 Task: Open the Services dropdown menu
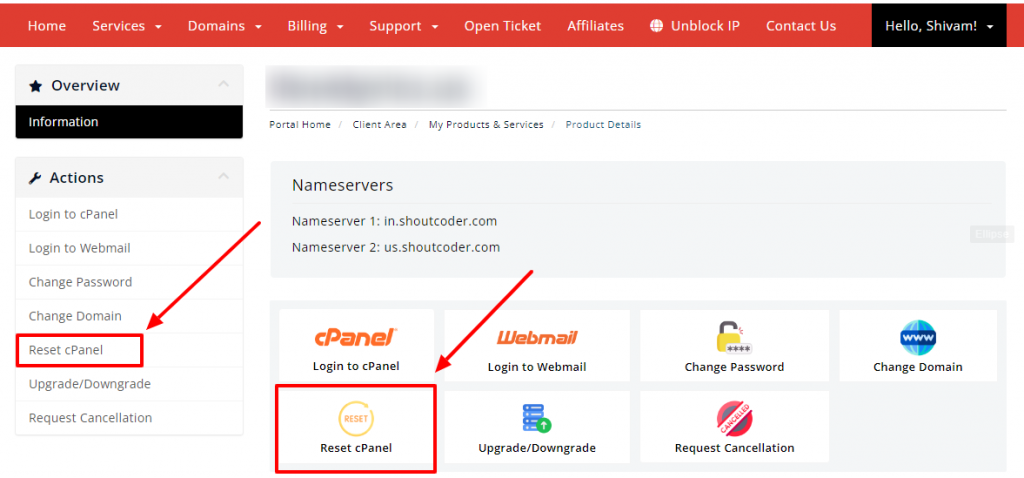(127, 26)
